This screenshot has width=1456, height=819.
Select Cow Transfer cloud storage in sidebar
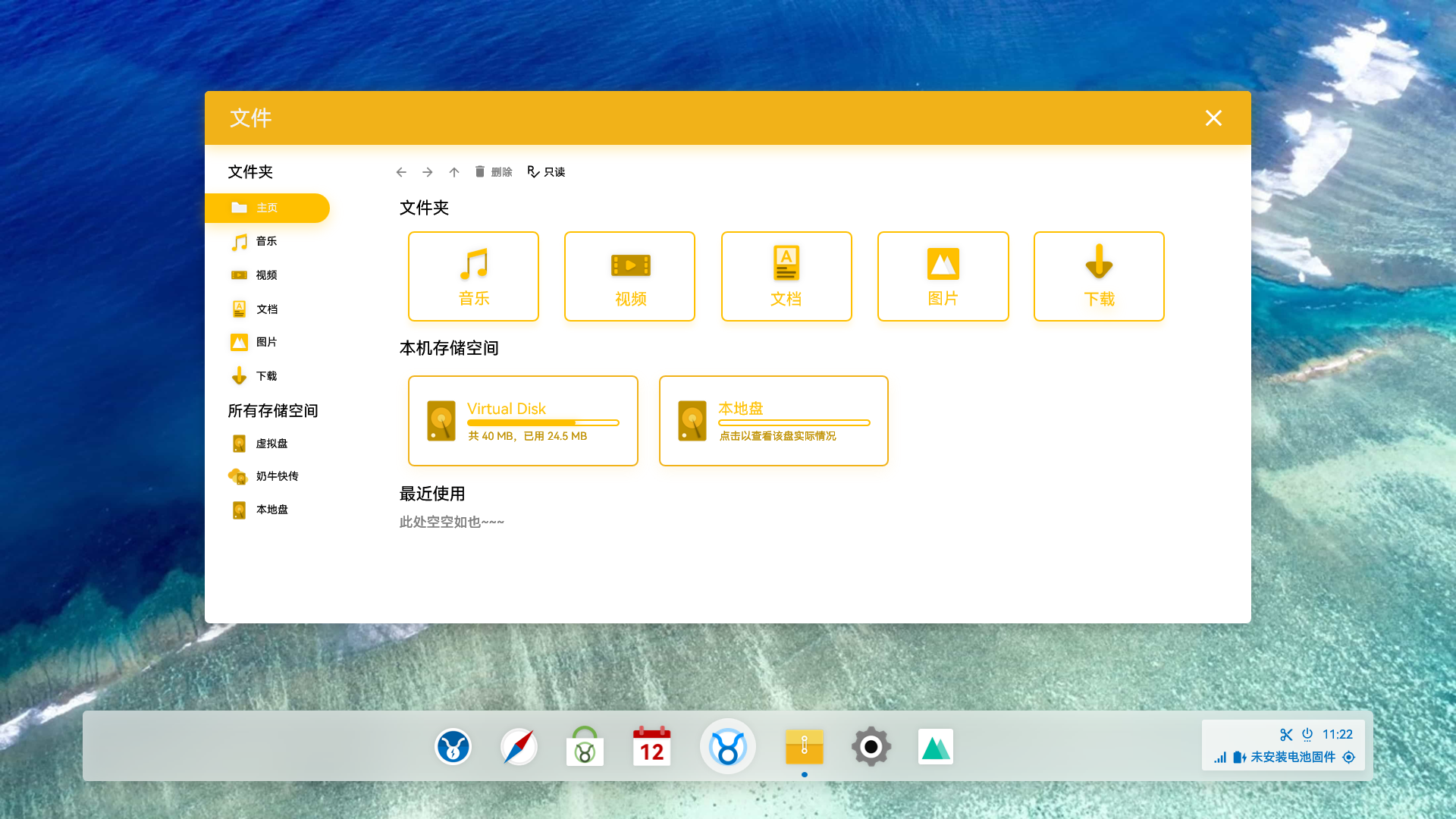(x=276, y=476)
